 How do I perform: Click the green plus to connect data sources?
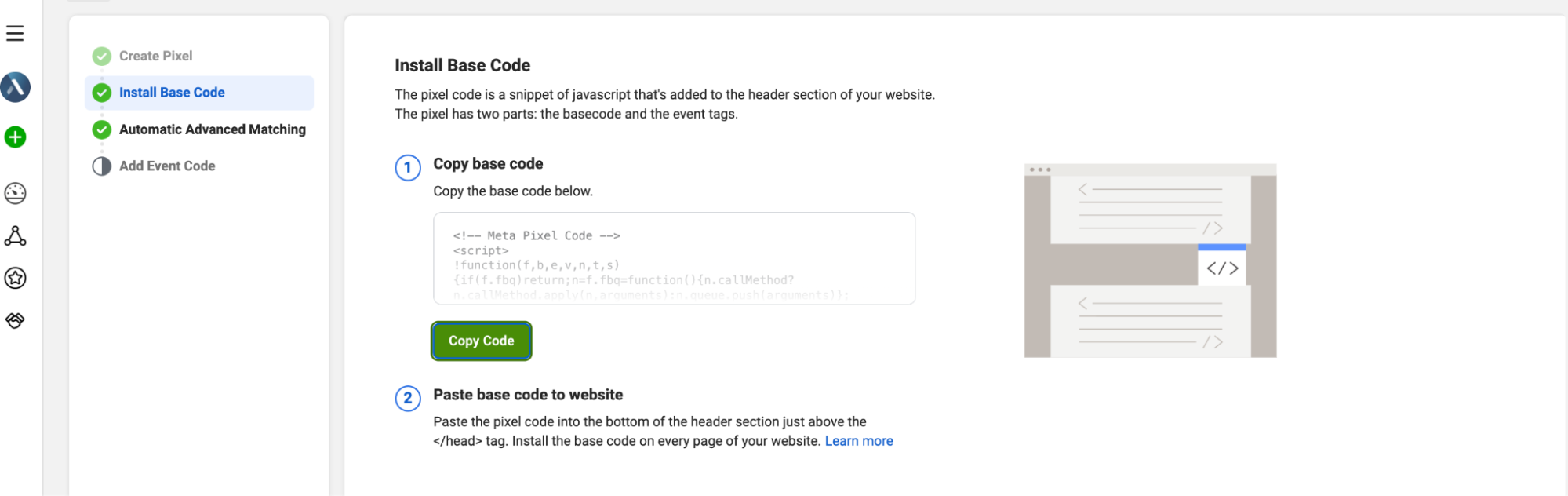15,136
